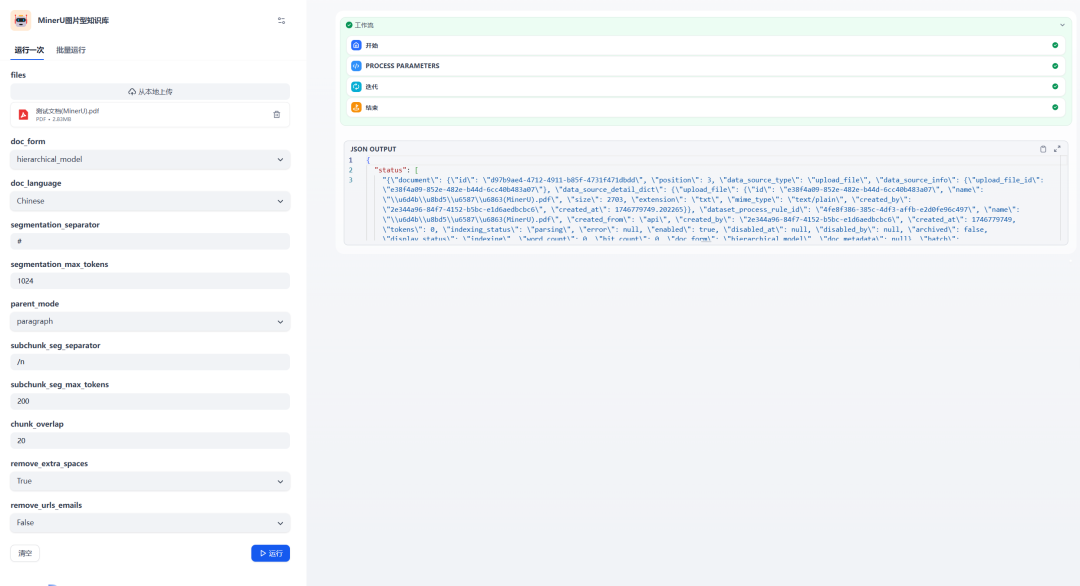Switch to the 批量运行 batch run tab

click(71, 50)
